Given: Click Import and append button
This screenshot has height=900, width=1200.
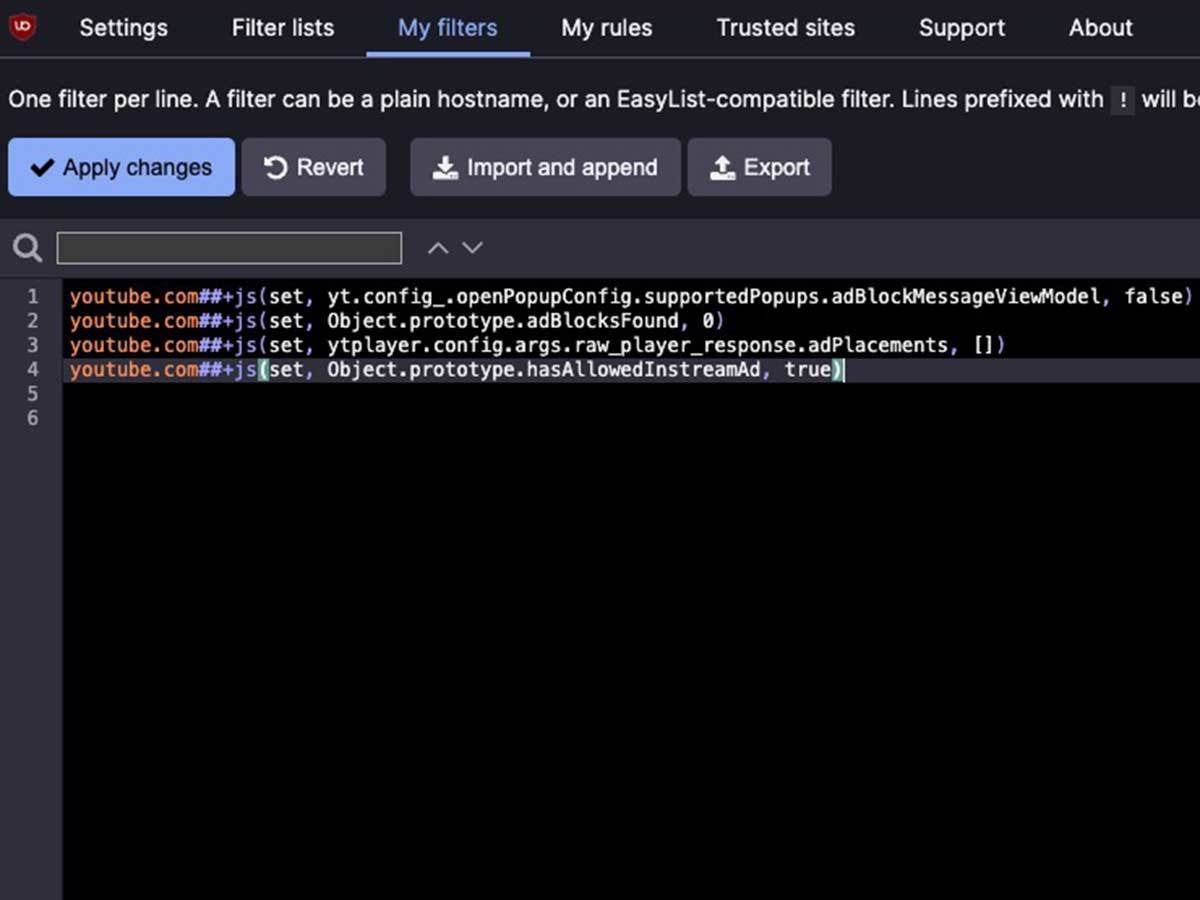Looking at the screenshot, I should (x=545, y=167).
